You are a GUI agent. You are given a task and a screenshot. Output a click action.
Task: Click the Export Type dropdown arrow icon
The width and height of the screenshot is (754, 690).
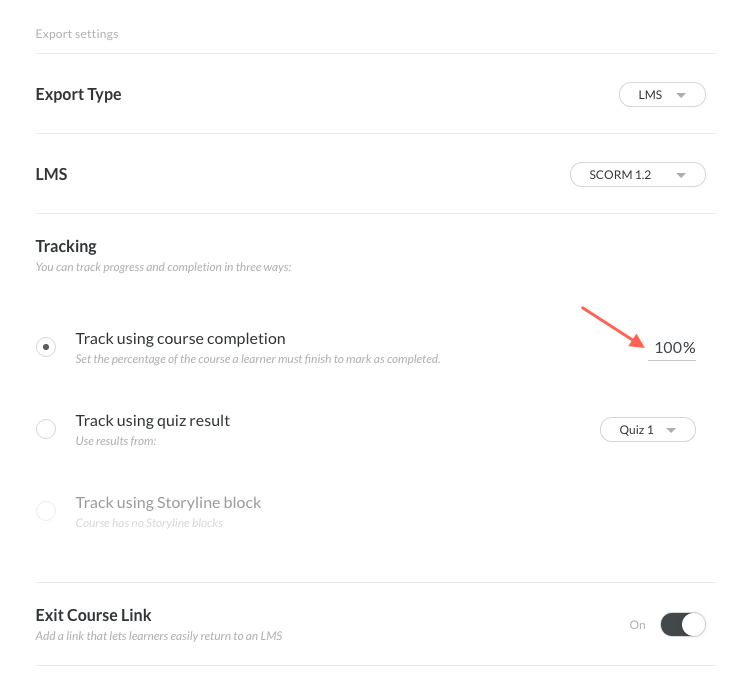tap(681, 95)
